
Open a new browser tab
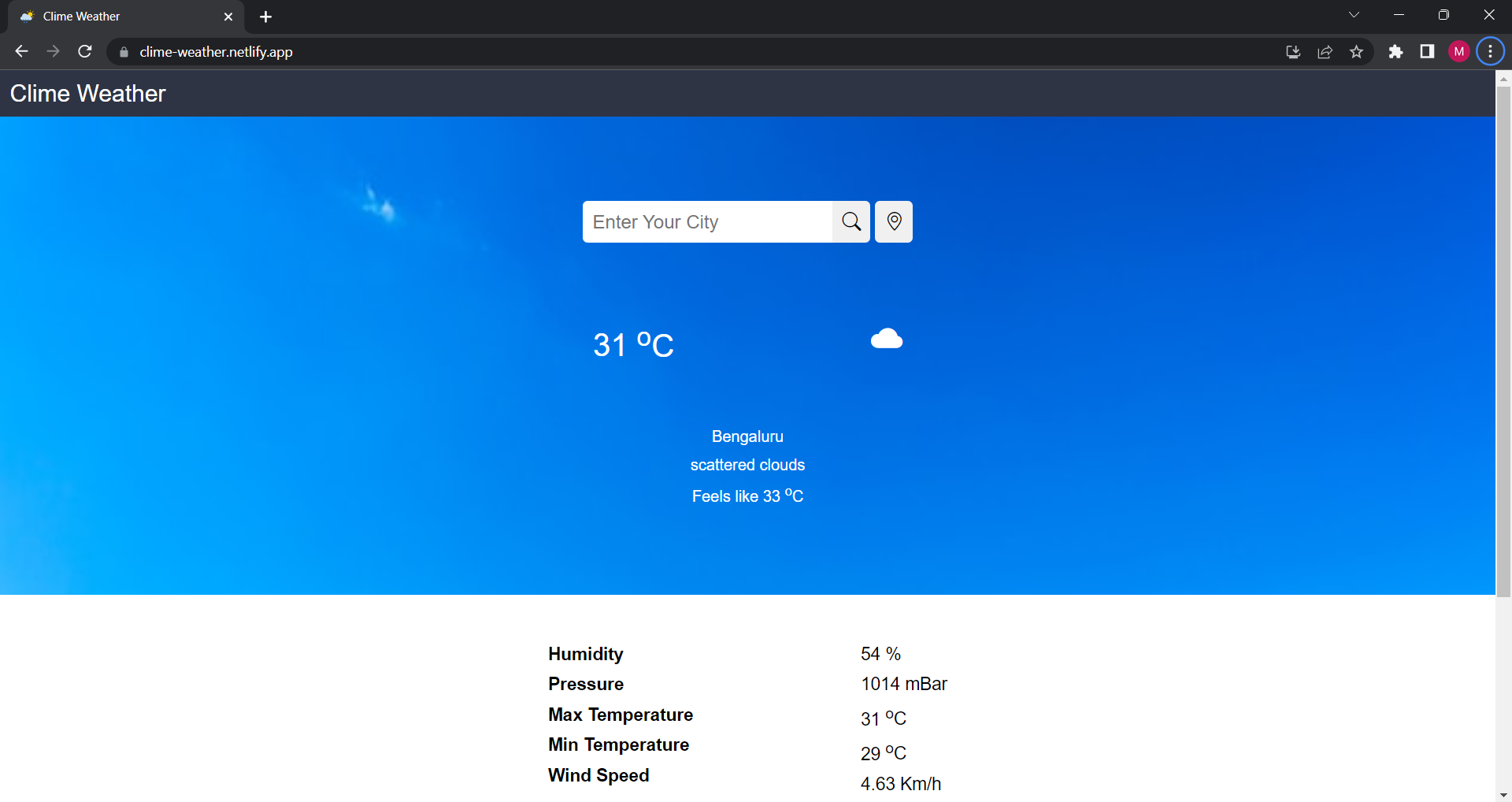pyautogui.click(x=265, y=16)
